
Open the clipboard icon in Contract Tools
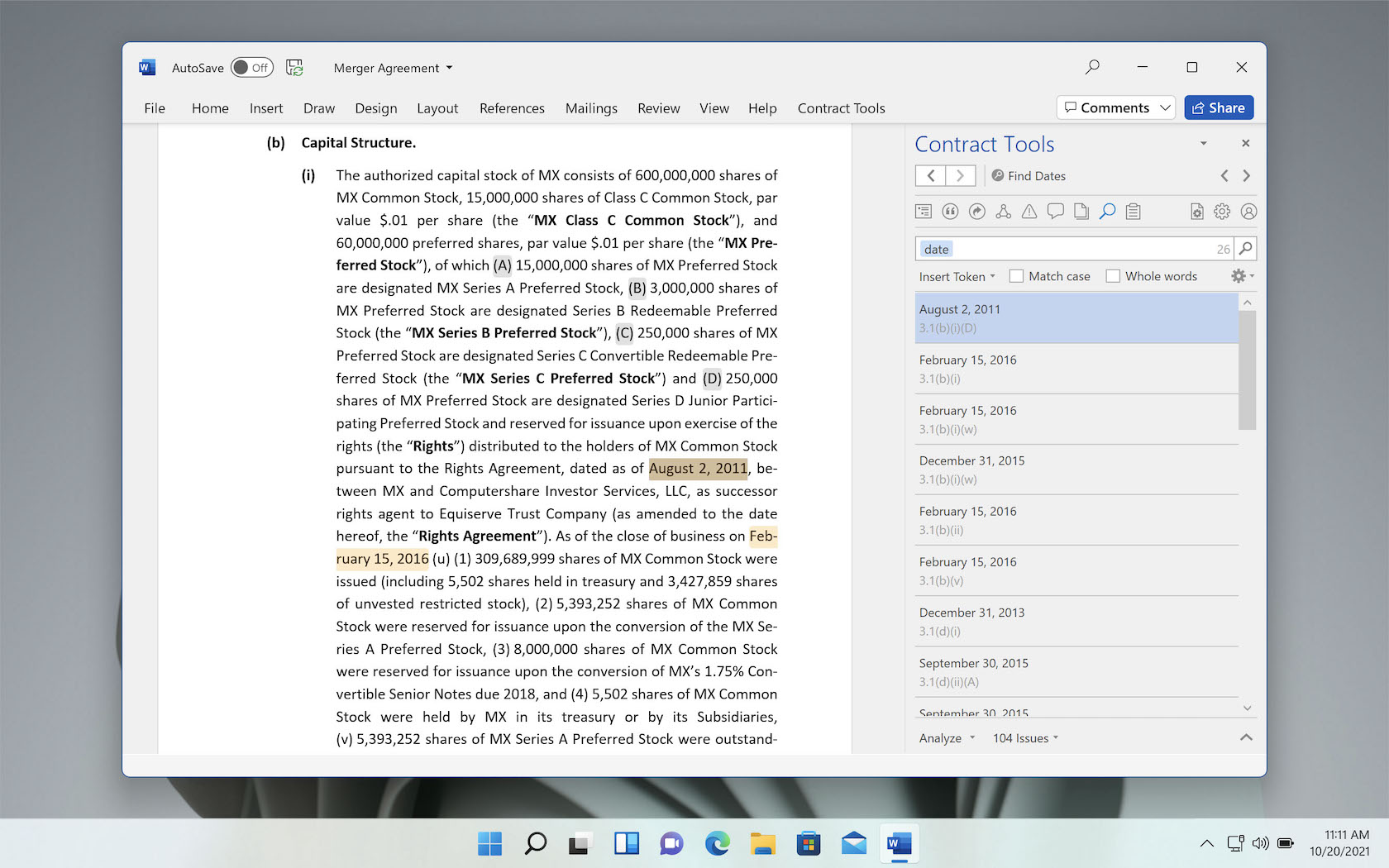coord(1134,212)
